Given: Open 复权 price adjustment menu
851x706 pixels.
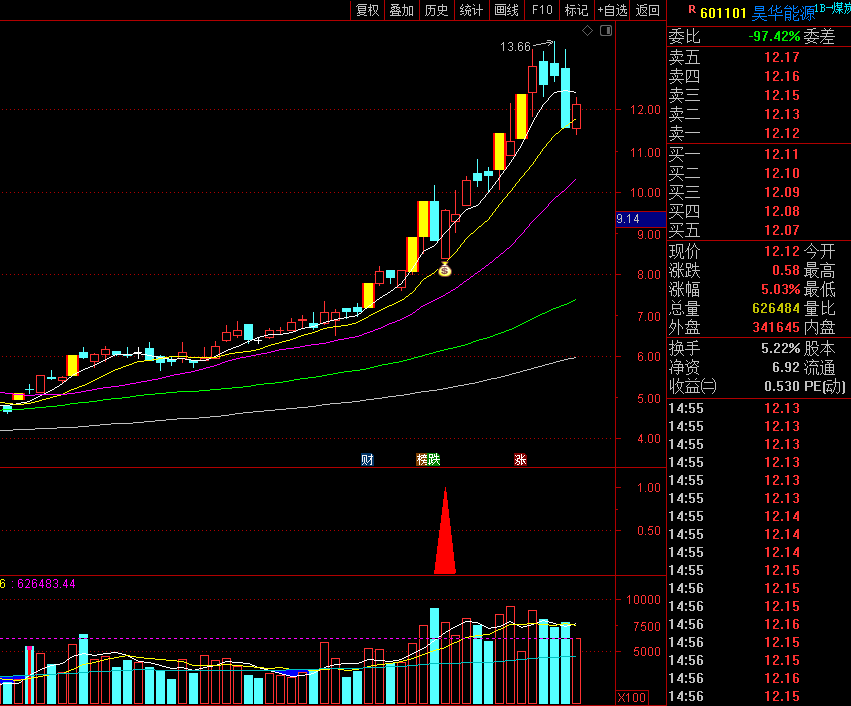Looking at the screenshot, I should coord(367,10).
